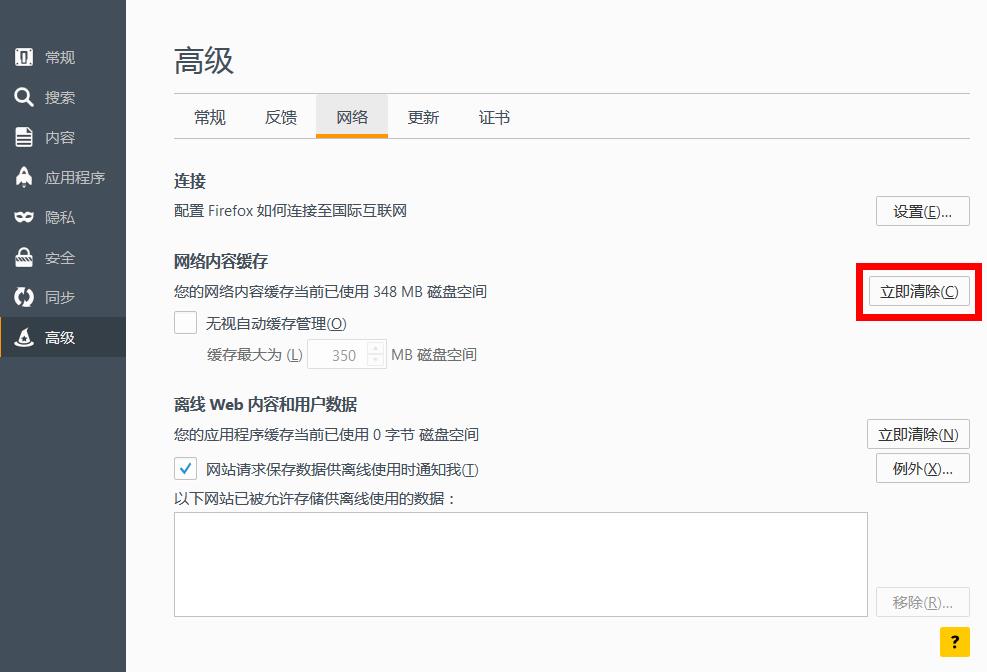Click the 缓存最大为 (L) label

tap(255, 355)
